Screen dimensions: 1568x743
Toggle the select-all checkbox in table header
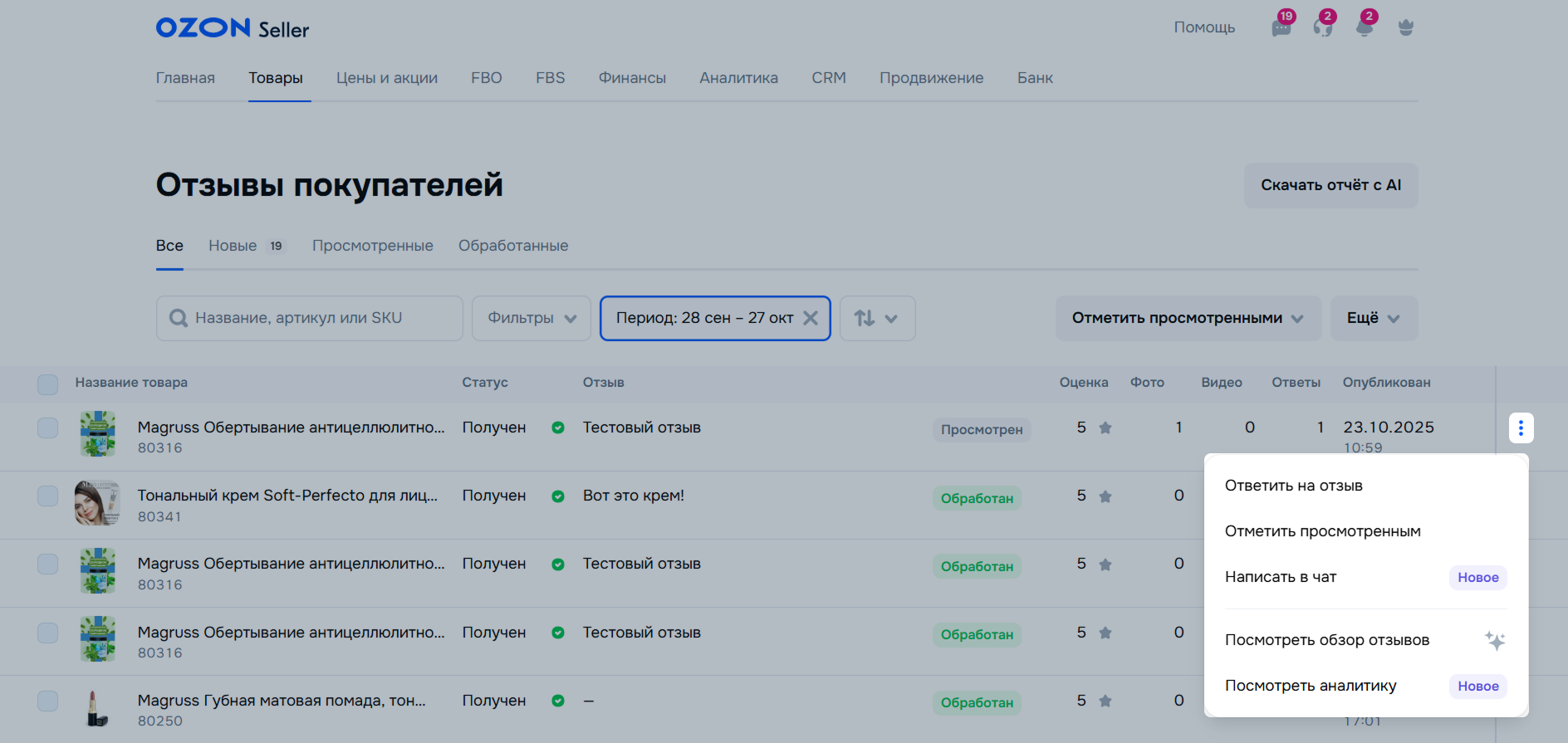[48, 384]
